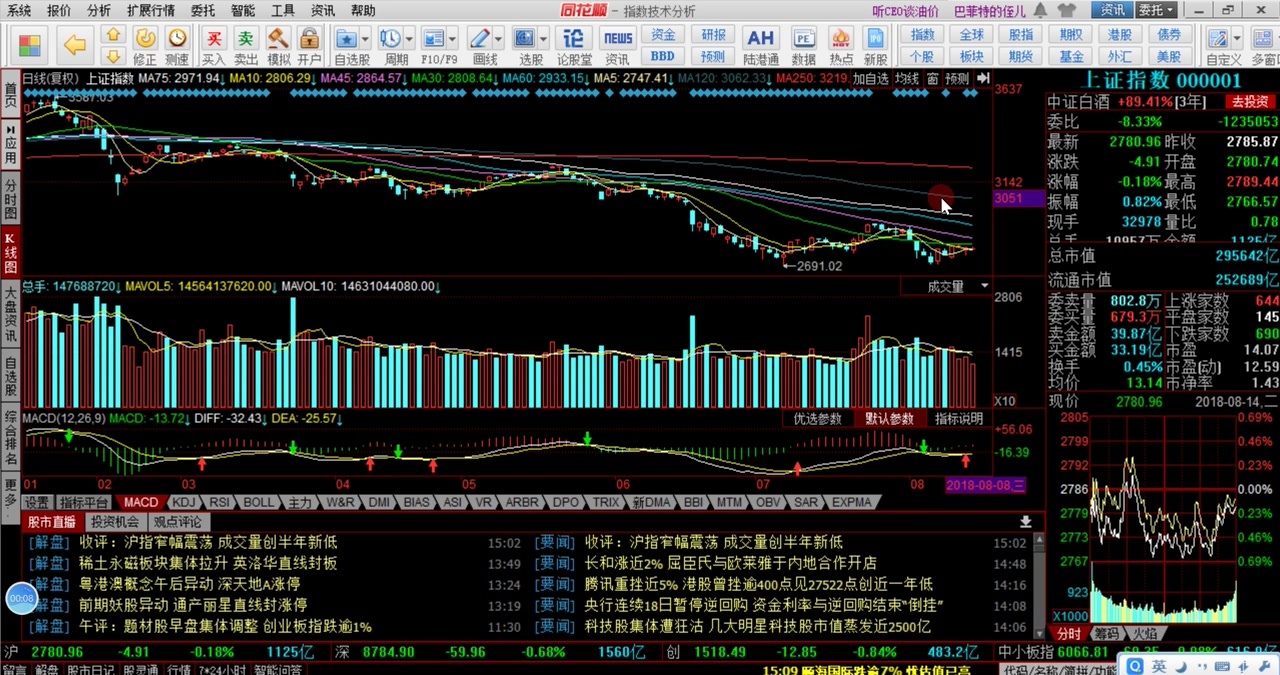This screenshot has width=1280, height=675.
Task: Toggle the 窗 window button on chart
Action: (x=932, y=78)
